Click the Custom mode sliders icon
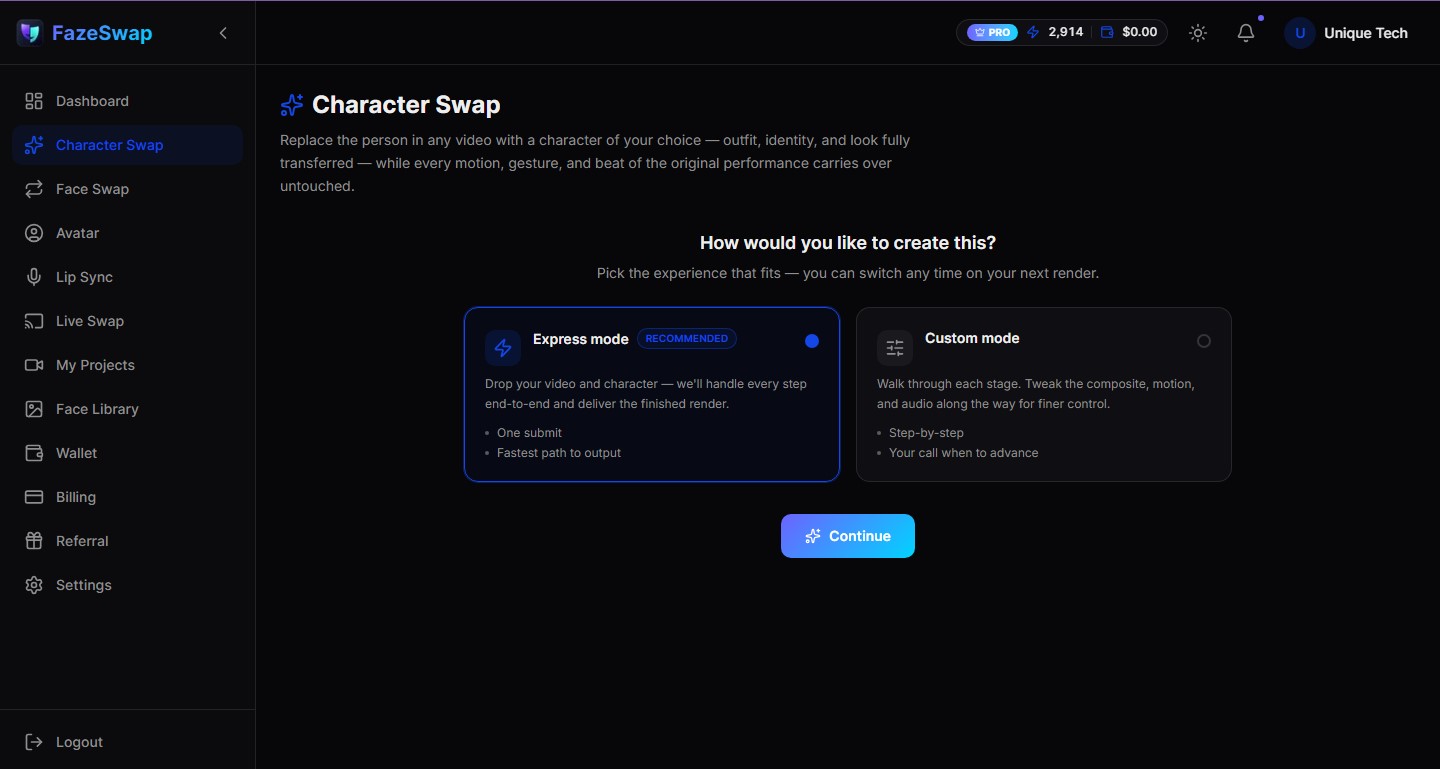Image resolution: width=1440 pixels, height=769 pixels. (x=895, y=348)
